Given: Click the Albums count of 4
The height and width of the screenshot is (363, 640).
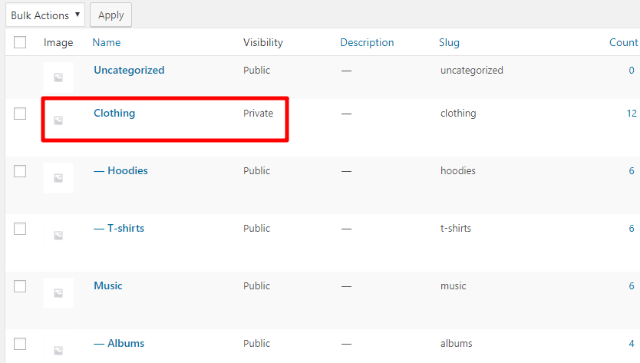Looking at the screenshot, I should 631,343.
